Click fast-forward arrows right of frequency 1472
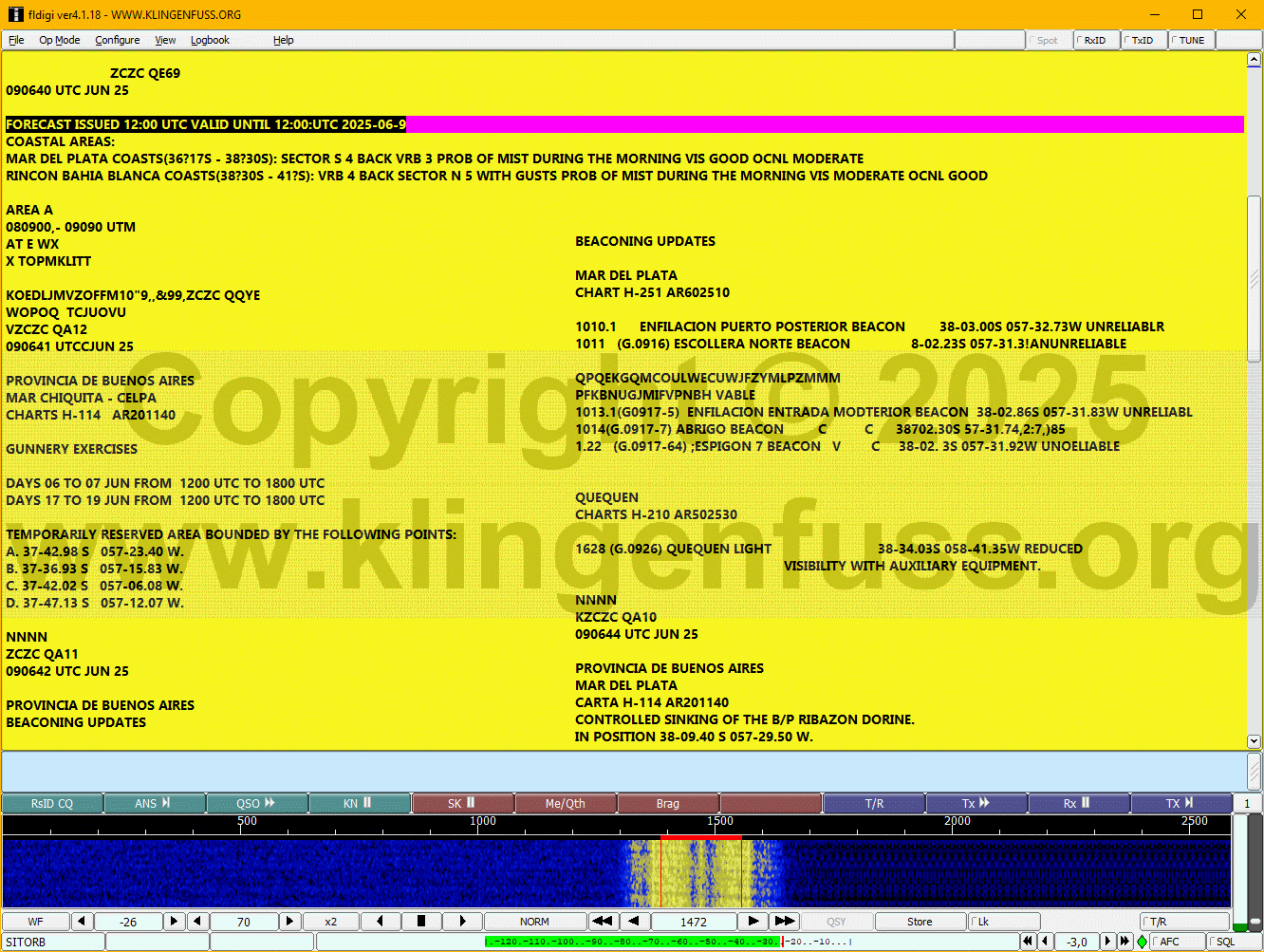1264x952 pixels. tap(784, 921)
